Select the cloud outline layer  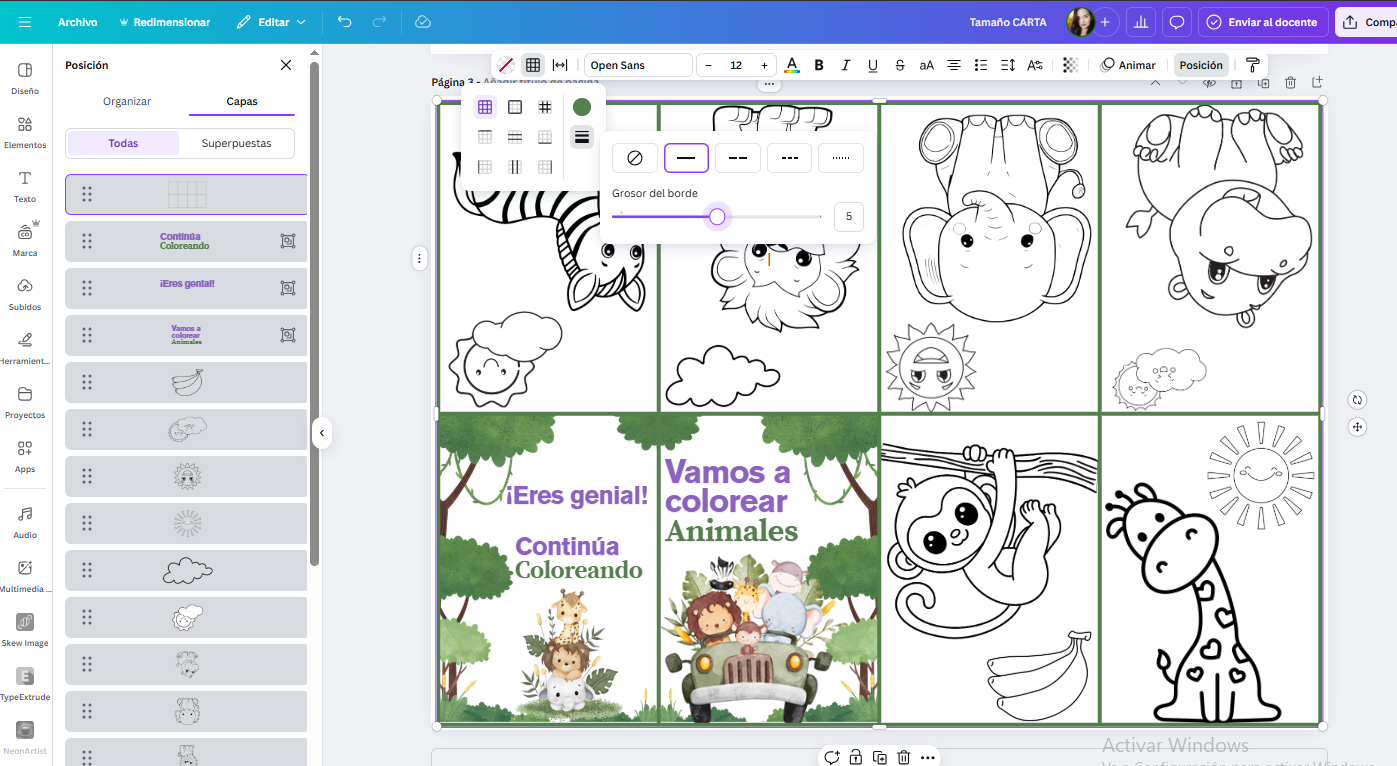click(x=186, y=570)
